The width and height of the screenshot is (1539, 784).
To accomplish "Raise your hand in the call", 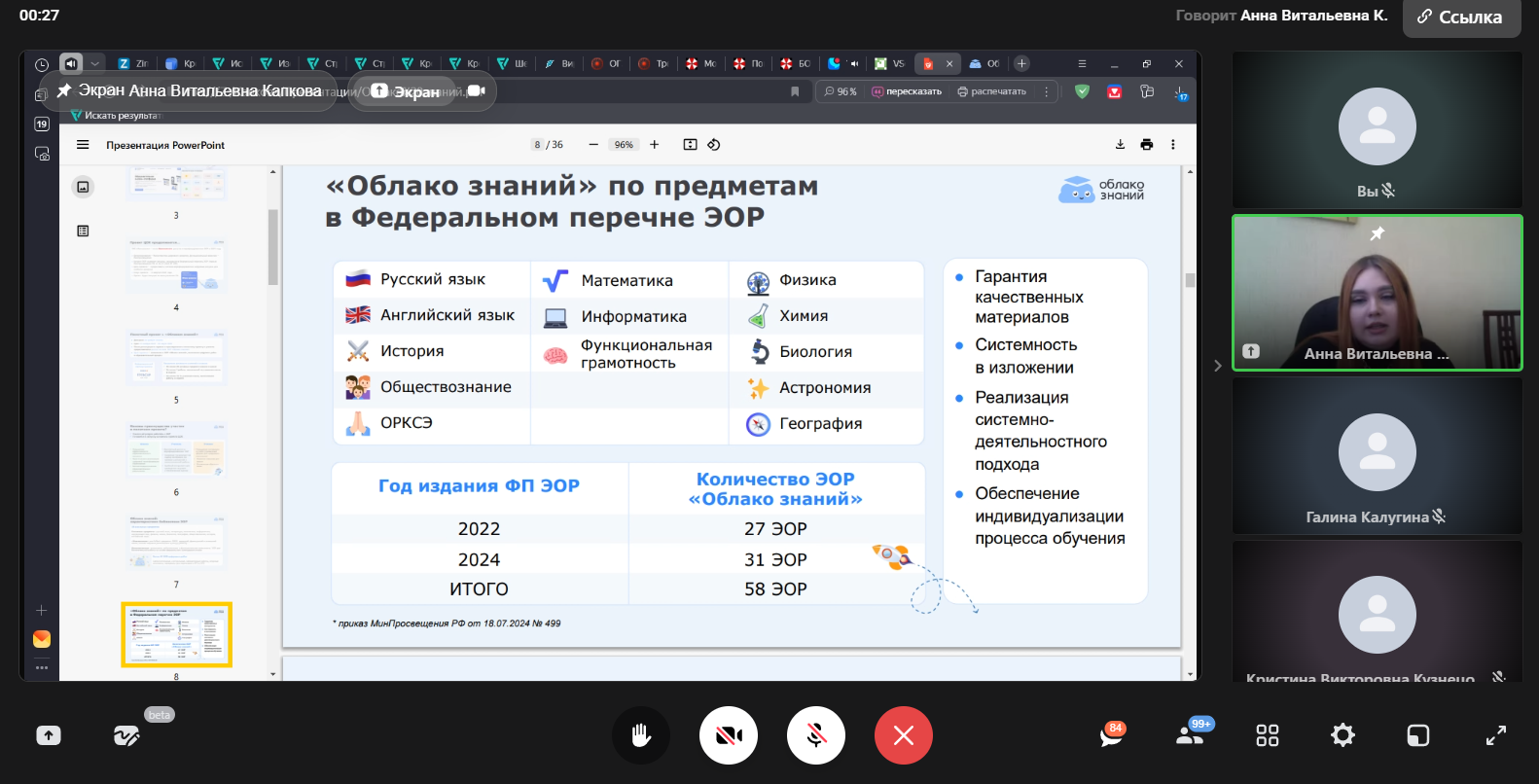I will 640,735.
